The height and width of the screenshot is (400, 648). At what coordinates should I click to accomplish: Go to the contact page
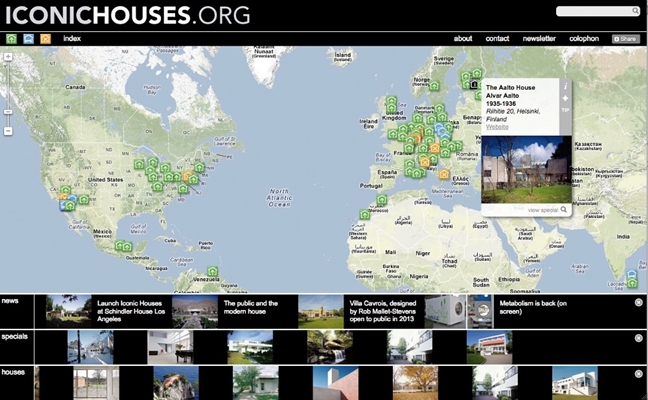coord(497,39)
